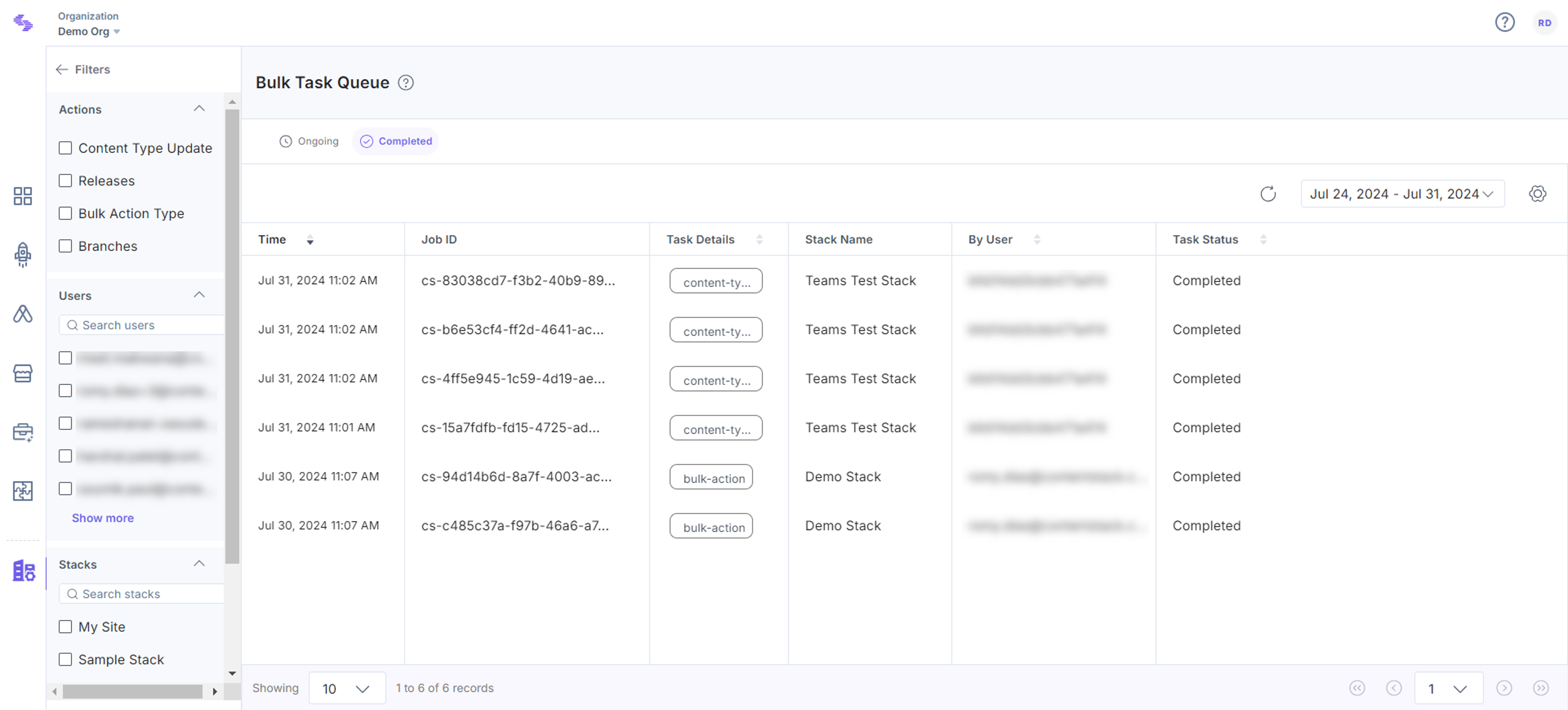Sort table by Time column
1568x710 pixels.
pyautogui.click(x=310, y=239)
